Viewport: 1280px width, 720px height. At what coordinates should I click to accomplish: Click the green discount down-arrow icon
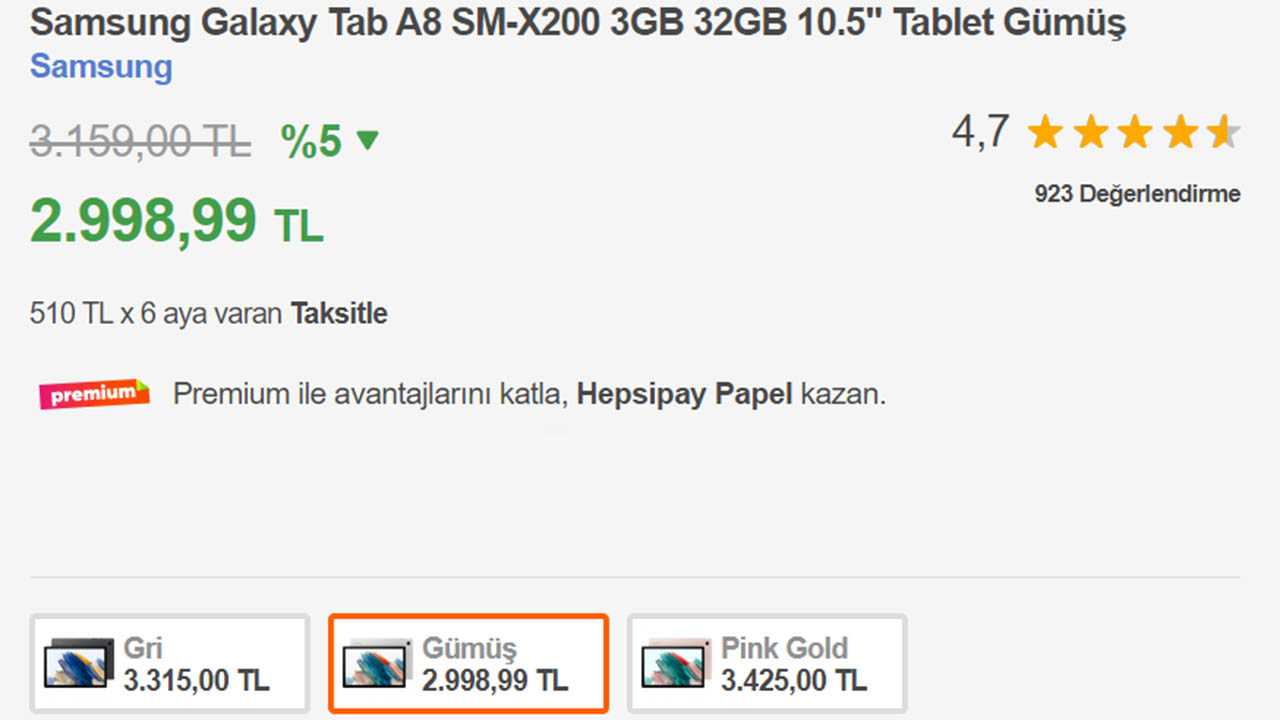[x=368, y=141]
